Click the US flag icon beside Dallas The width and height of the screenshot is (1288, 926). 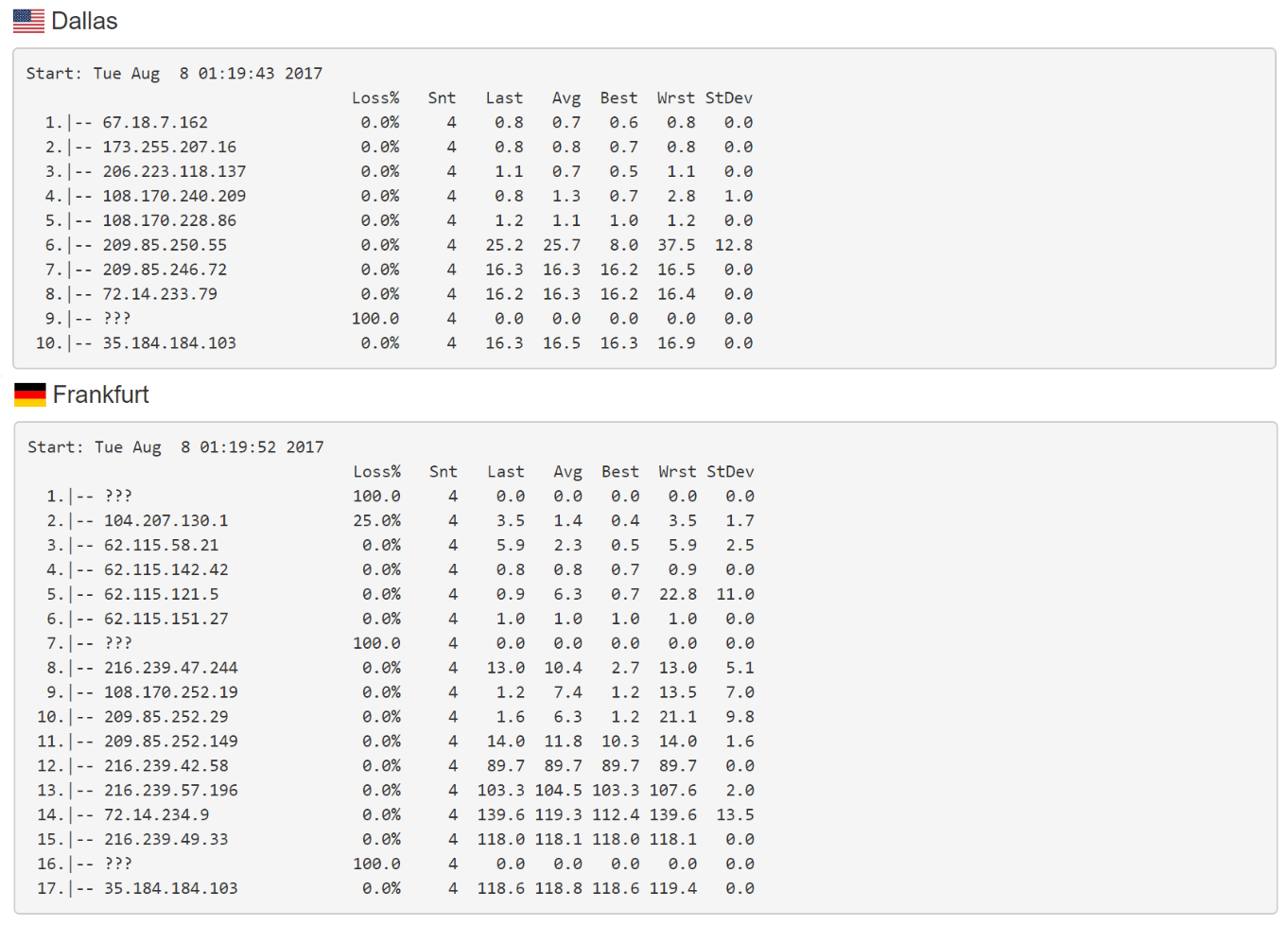point(28,21)
